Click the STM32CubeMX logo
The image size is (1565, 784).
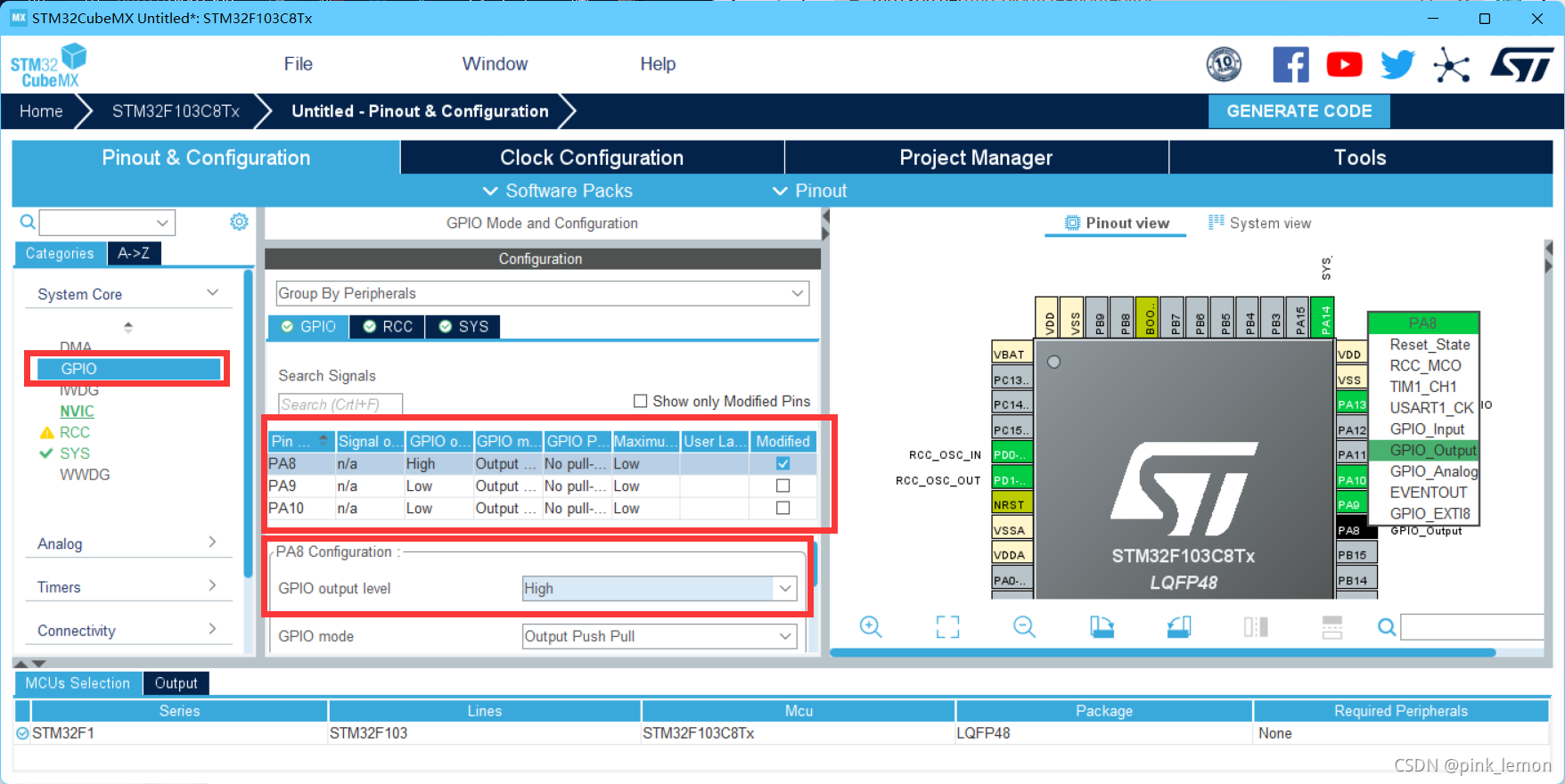pyautogui.click(x=49, y=65)
